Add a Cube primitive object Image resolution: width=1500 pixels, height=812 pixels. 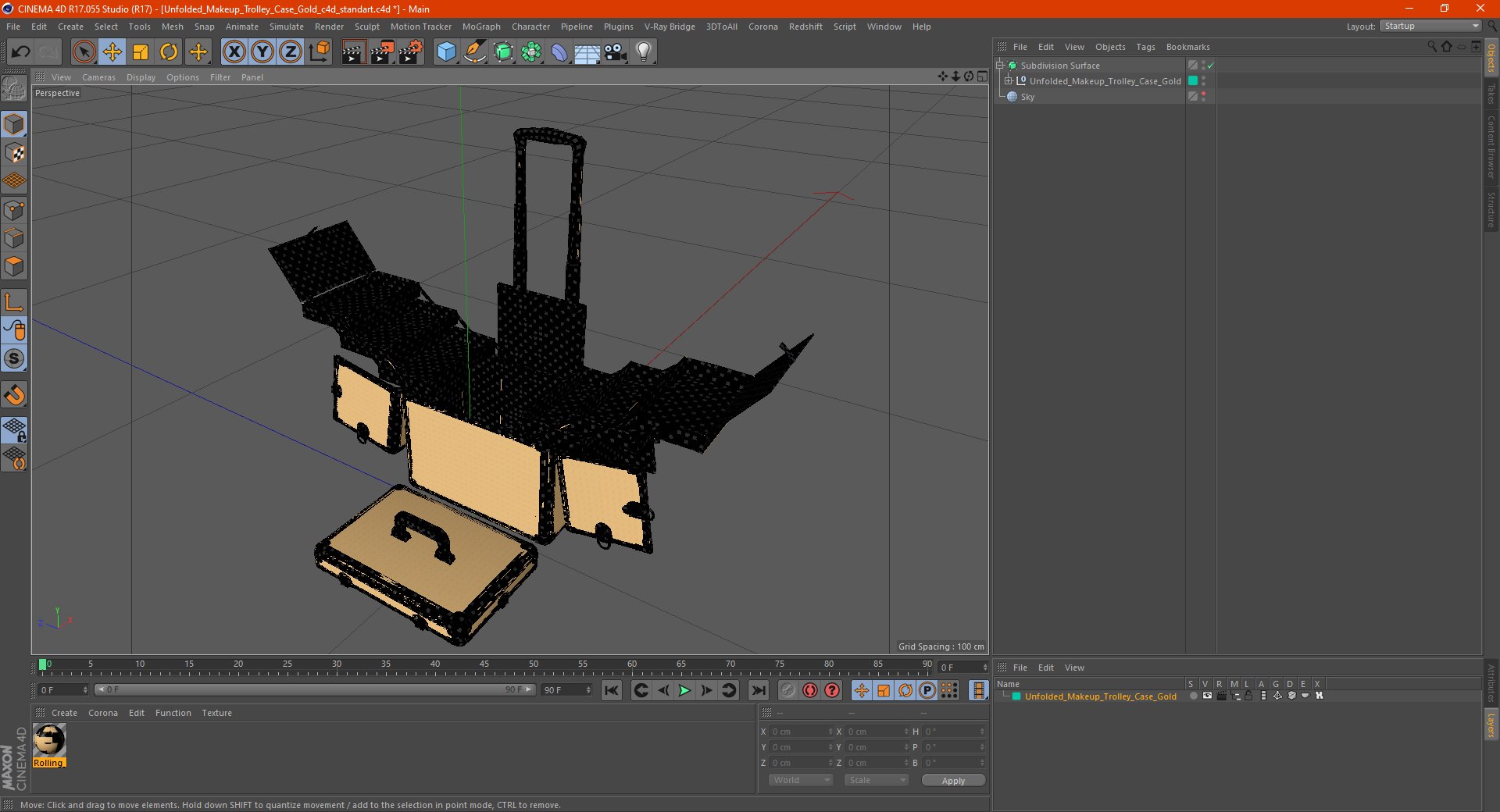pos(446,52)
